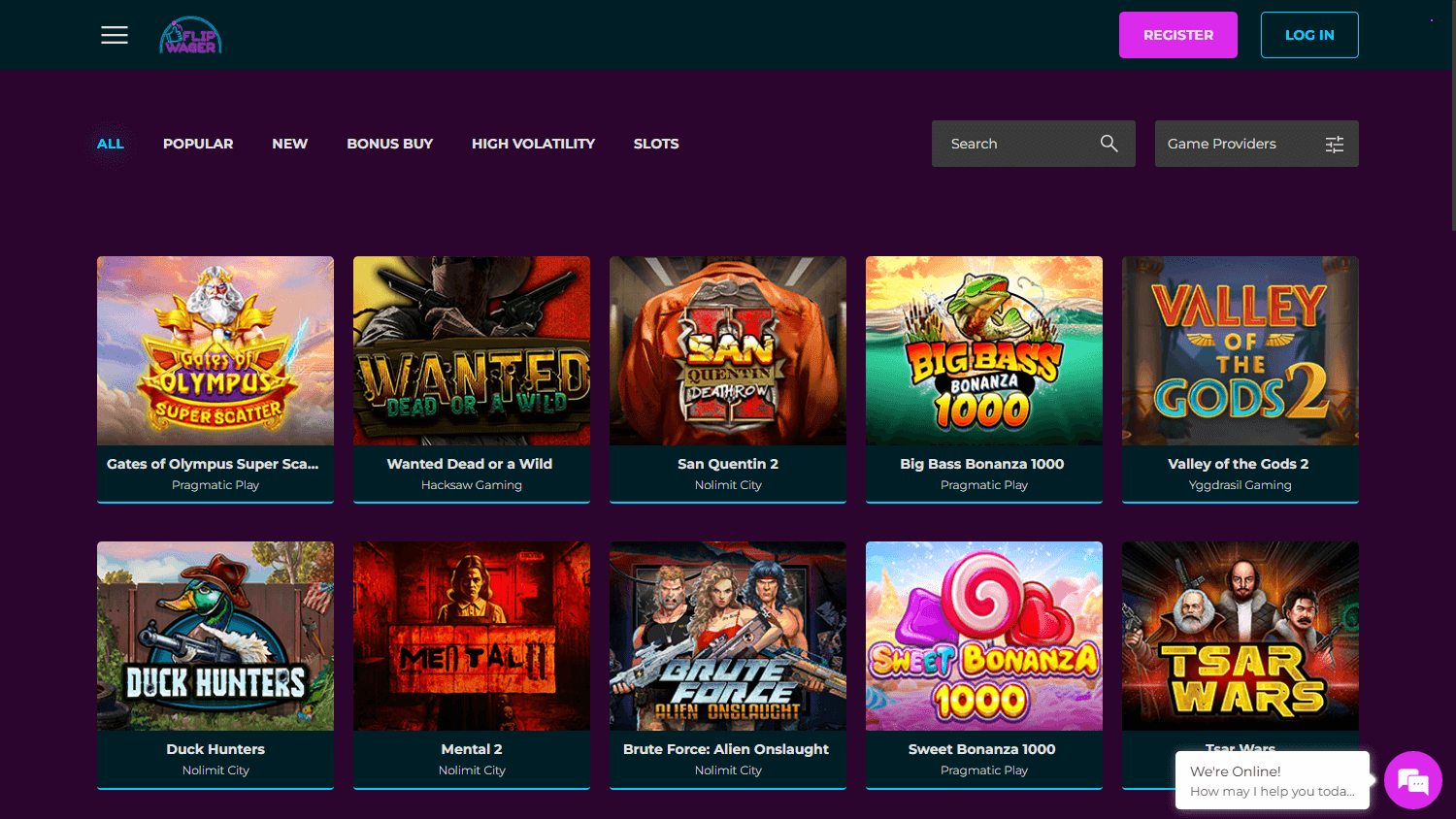Click 'Hacksaw Gaming' provider label

(x=472, y=485)
